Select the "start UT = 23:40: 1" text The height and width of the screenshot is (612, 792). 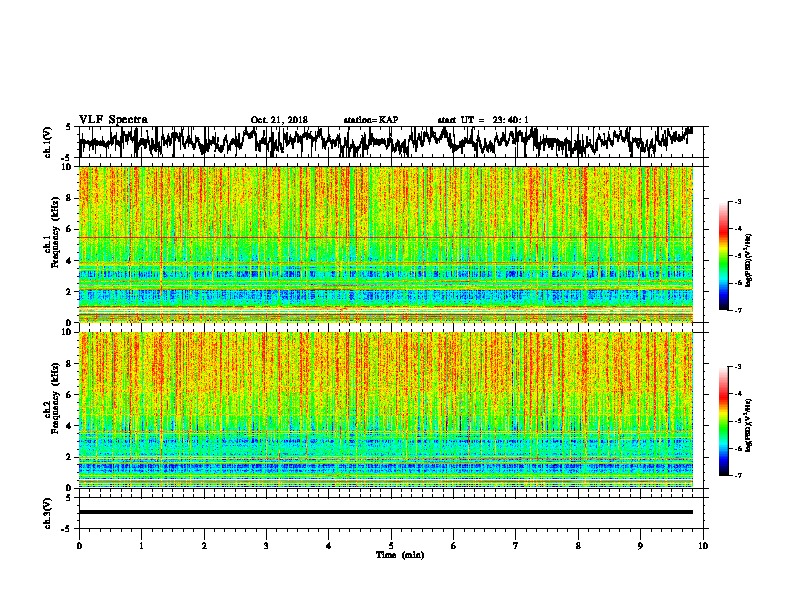(483, 120)
